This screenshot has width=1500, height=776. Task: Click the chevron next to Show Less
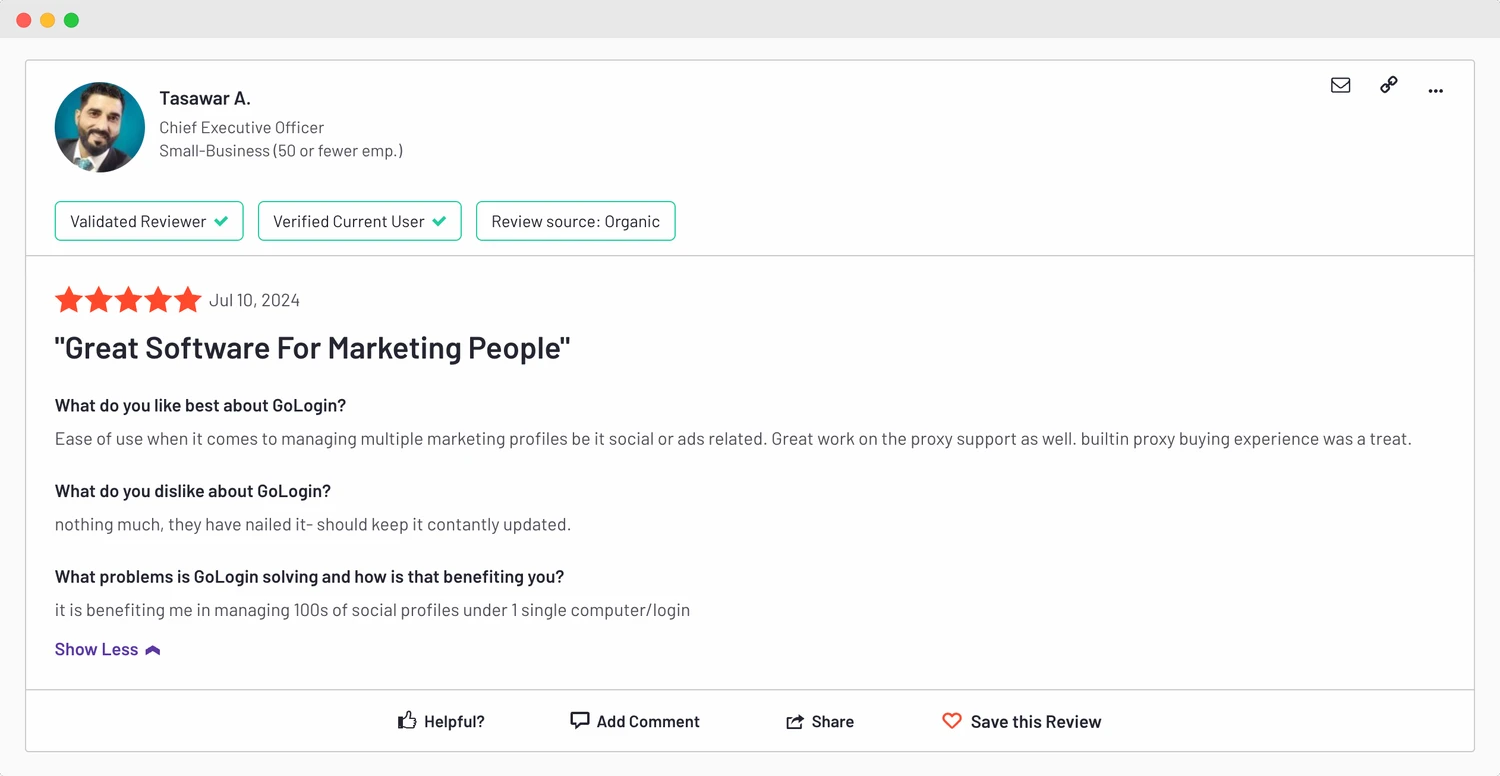pos(153,650)
